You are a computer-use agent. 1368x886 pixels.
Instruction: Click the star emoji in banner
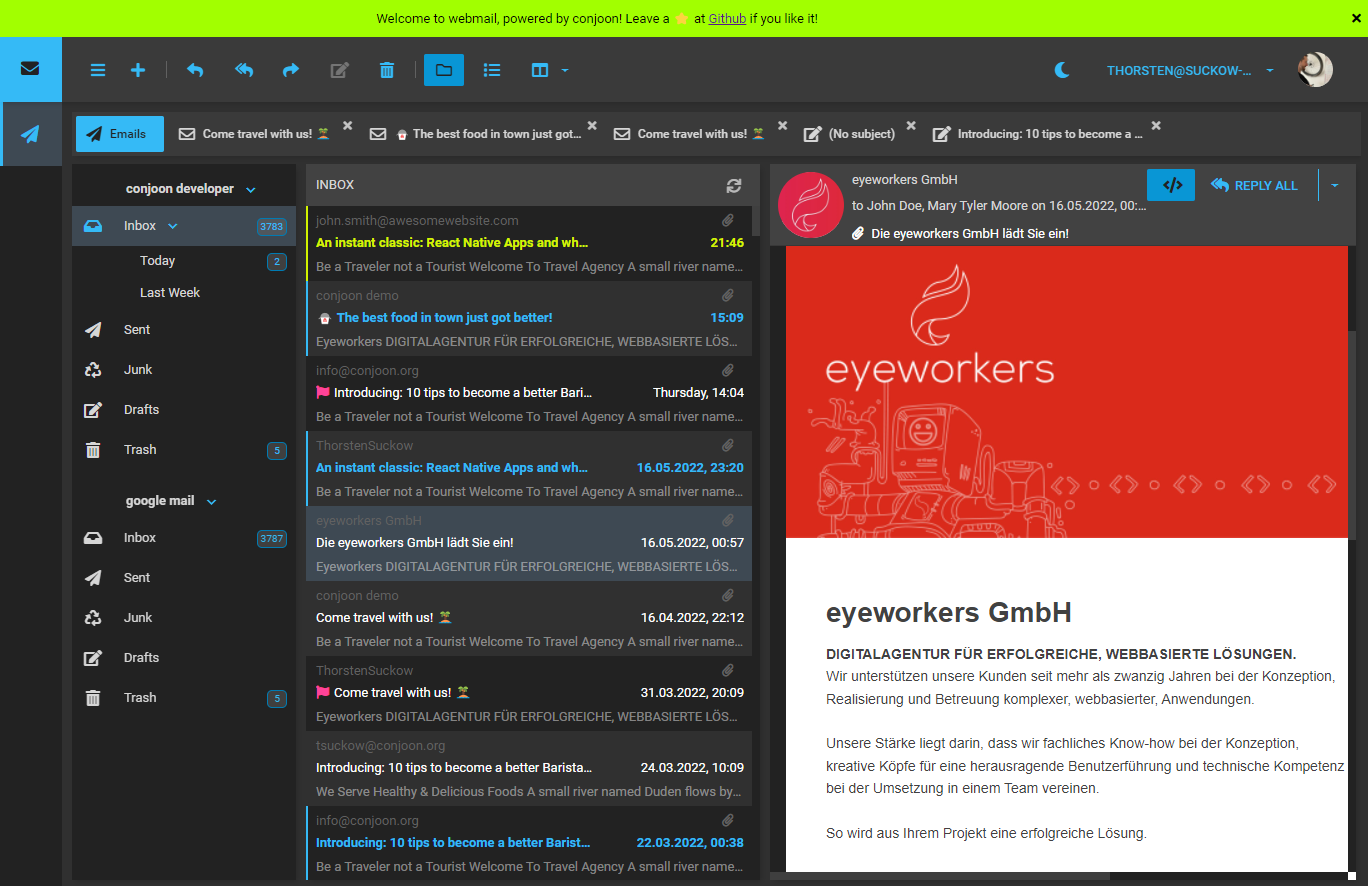(682, 19)
